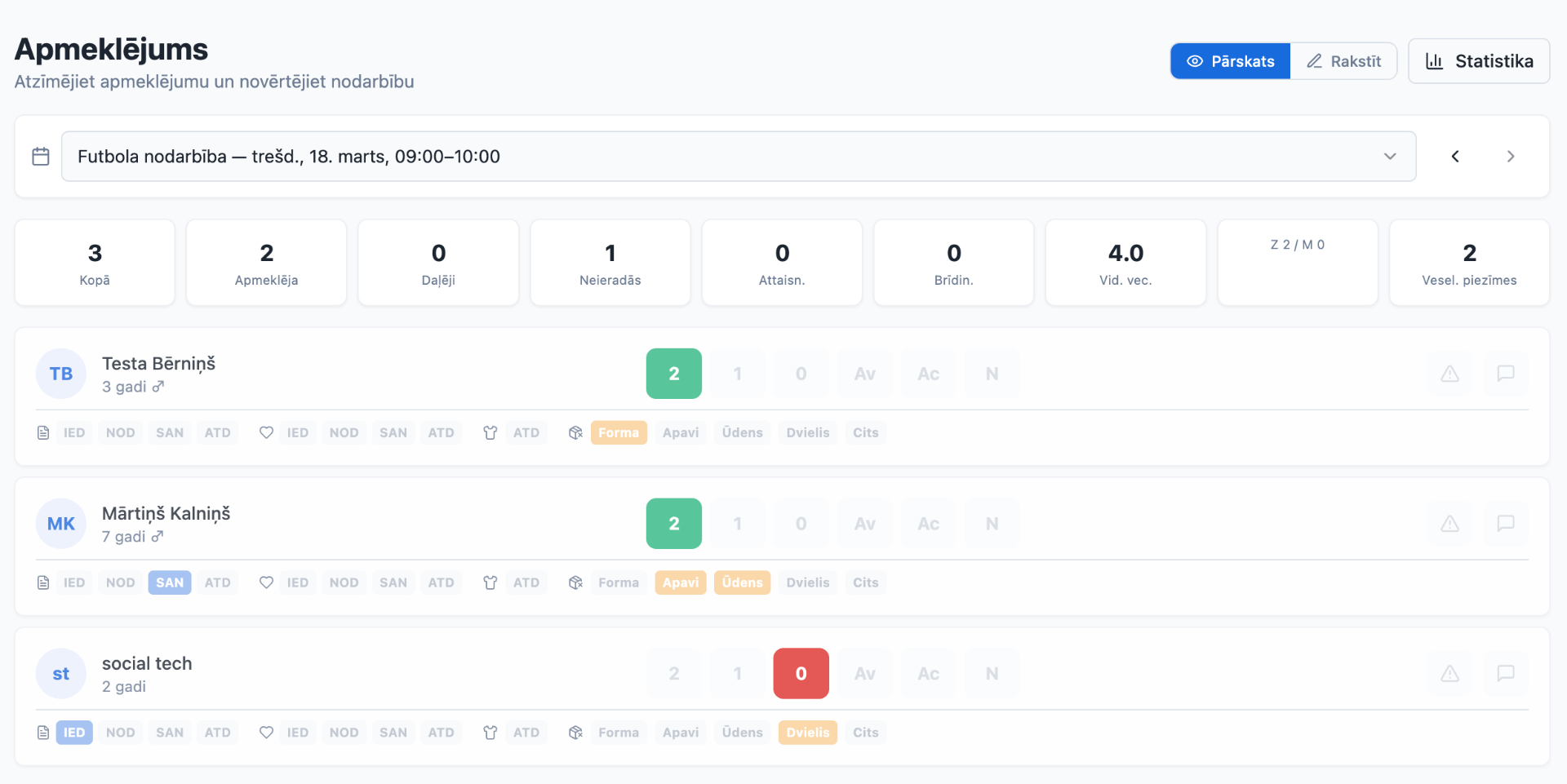Image resolution: width=1567 pixels, height=784 pixels.
Task: Open the comment bubble icon for social tech
Action: coord(1506,674)
